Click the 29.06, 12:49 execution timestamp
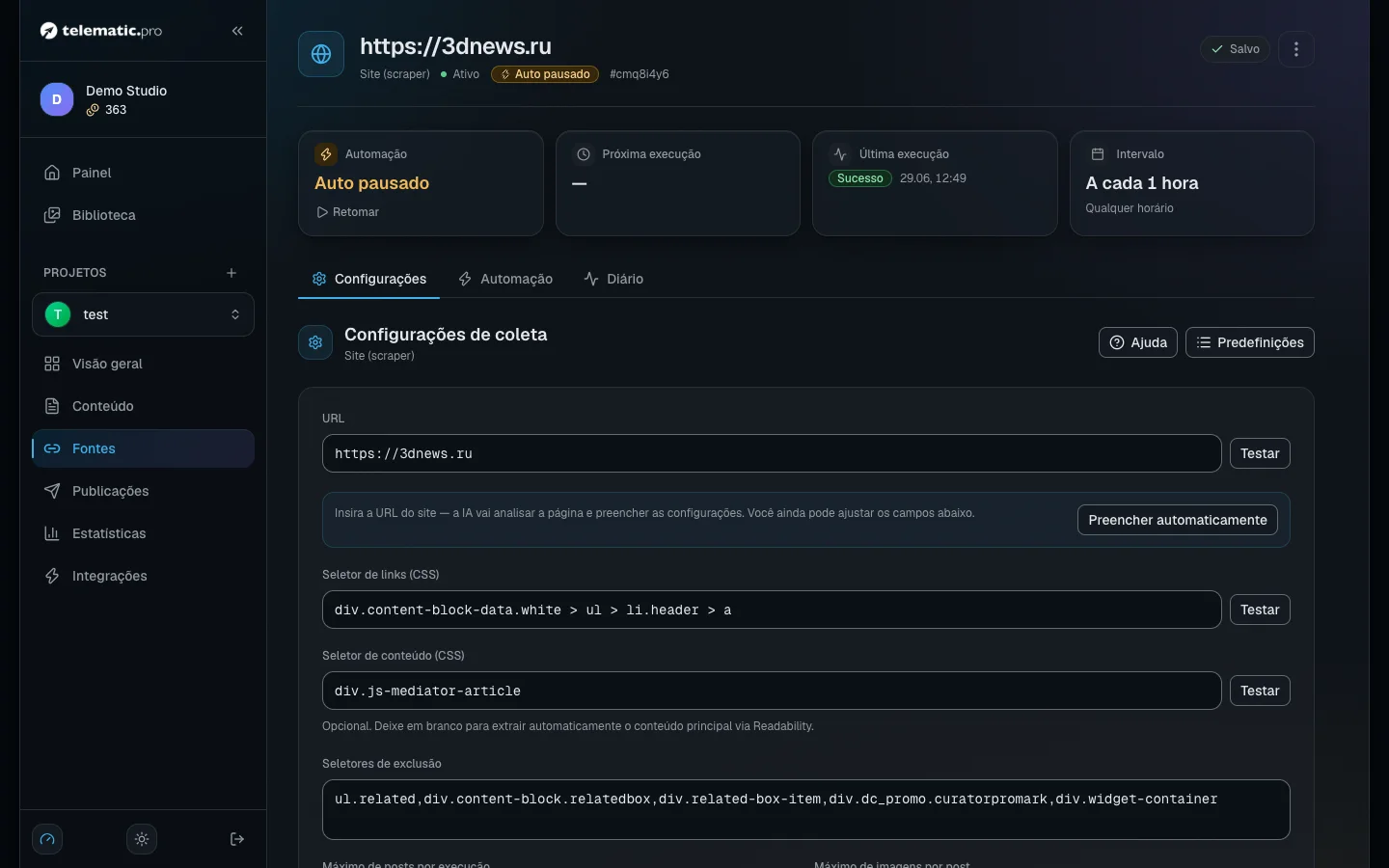Viewport: 1389px width, 868px height. coord(933,178)
